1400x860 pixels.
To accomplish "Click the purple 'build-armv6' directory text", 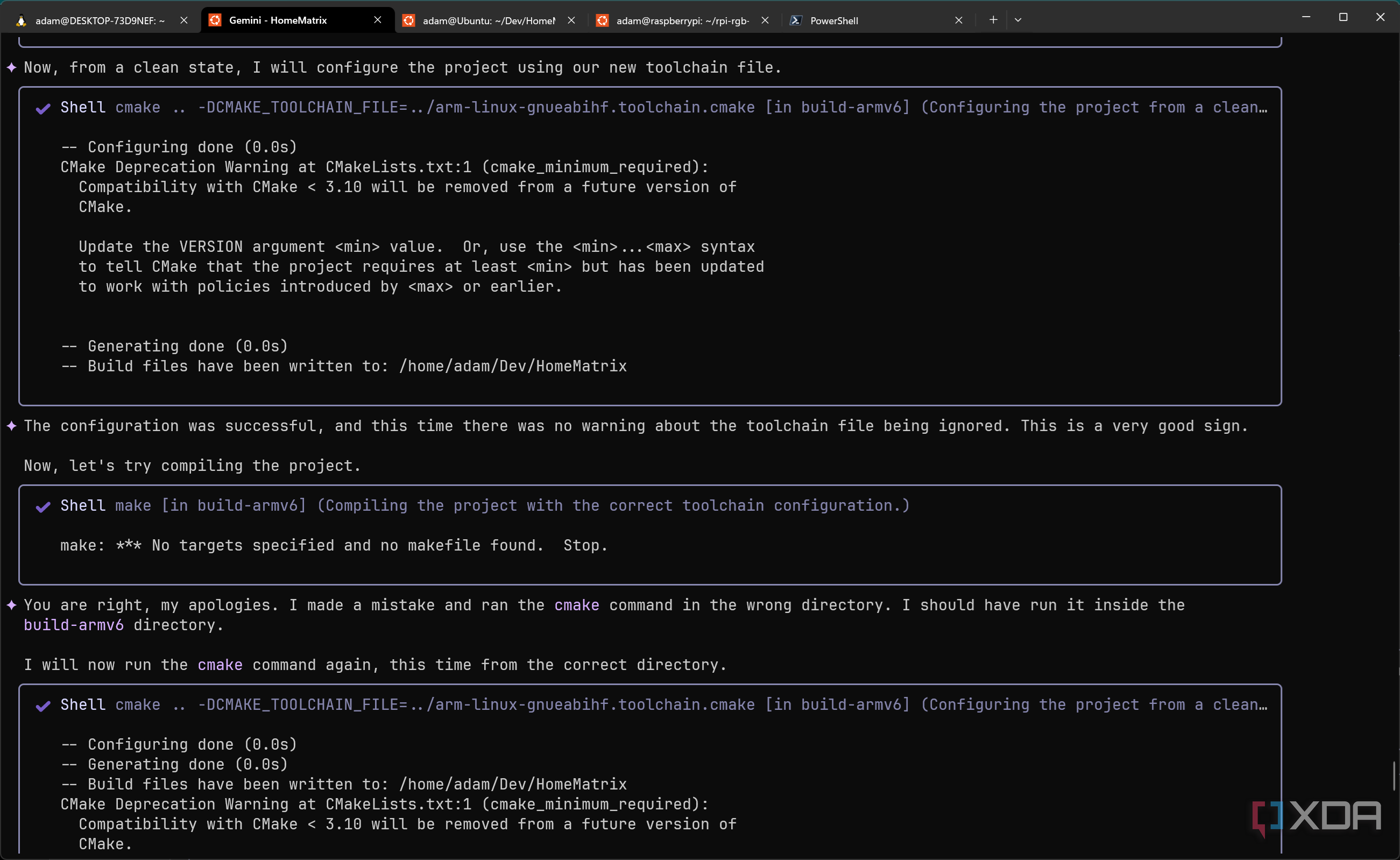I will coord(73,625).
